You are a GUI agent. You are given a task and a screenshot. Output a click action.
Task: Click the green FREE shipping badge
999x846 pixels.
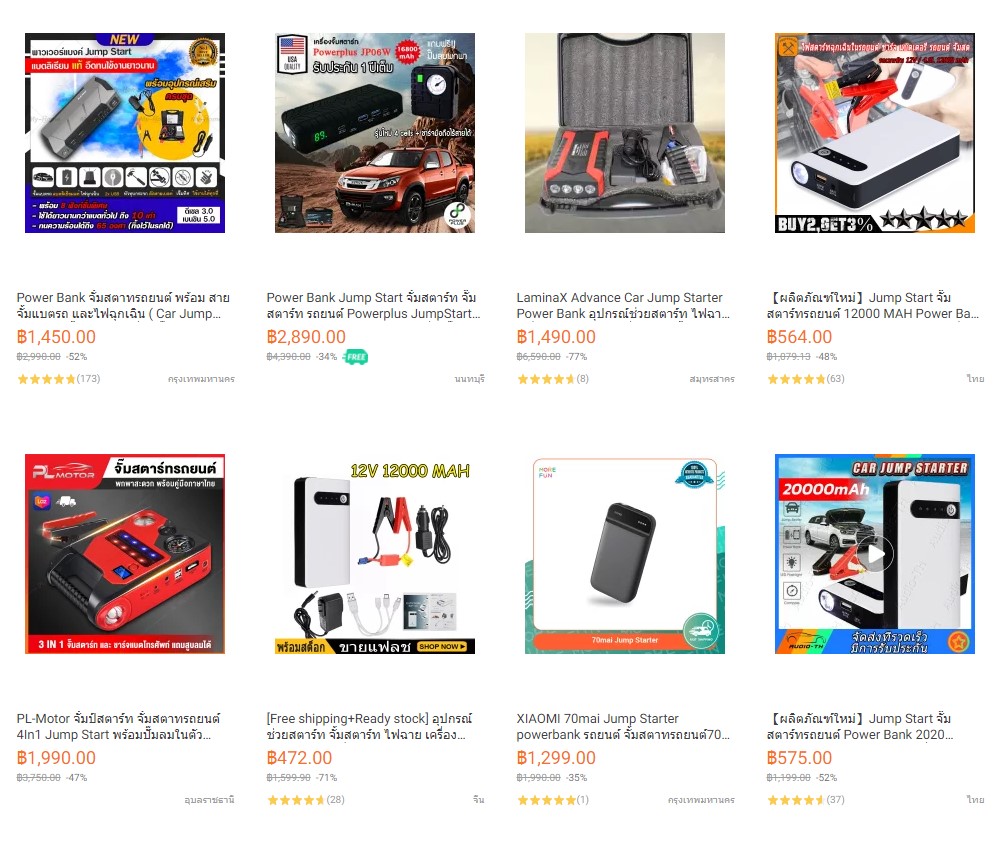(x=356, y=357)
